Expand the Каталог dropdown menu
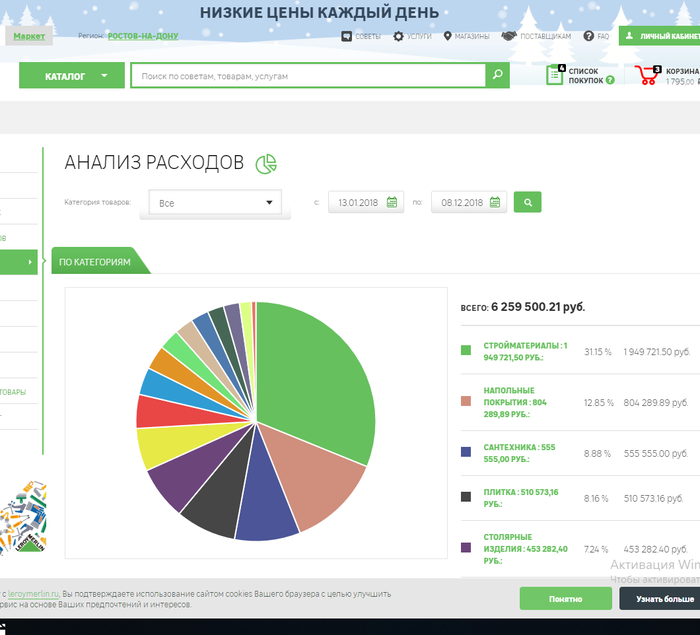This screenshot has width=700, height=635. (71, 76)
